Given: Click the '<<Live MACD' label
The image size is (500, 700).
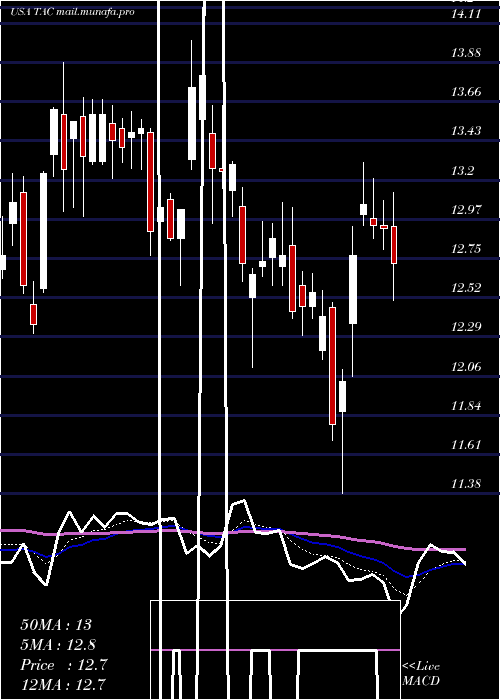Looking at the screenshot, I should 421,673.
